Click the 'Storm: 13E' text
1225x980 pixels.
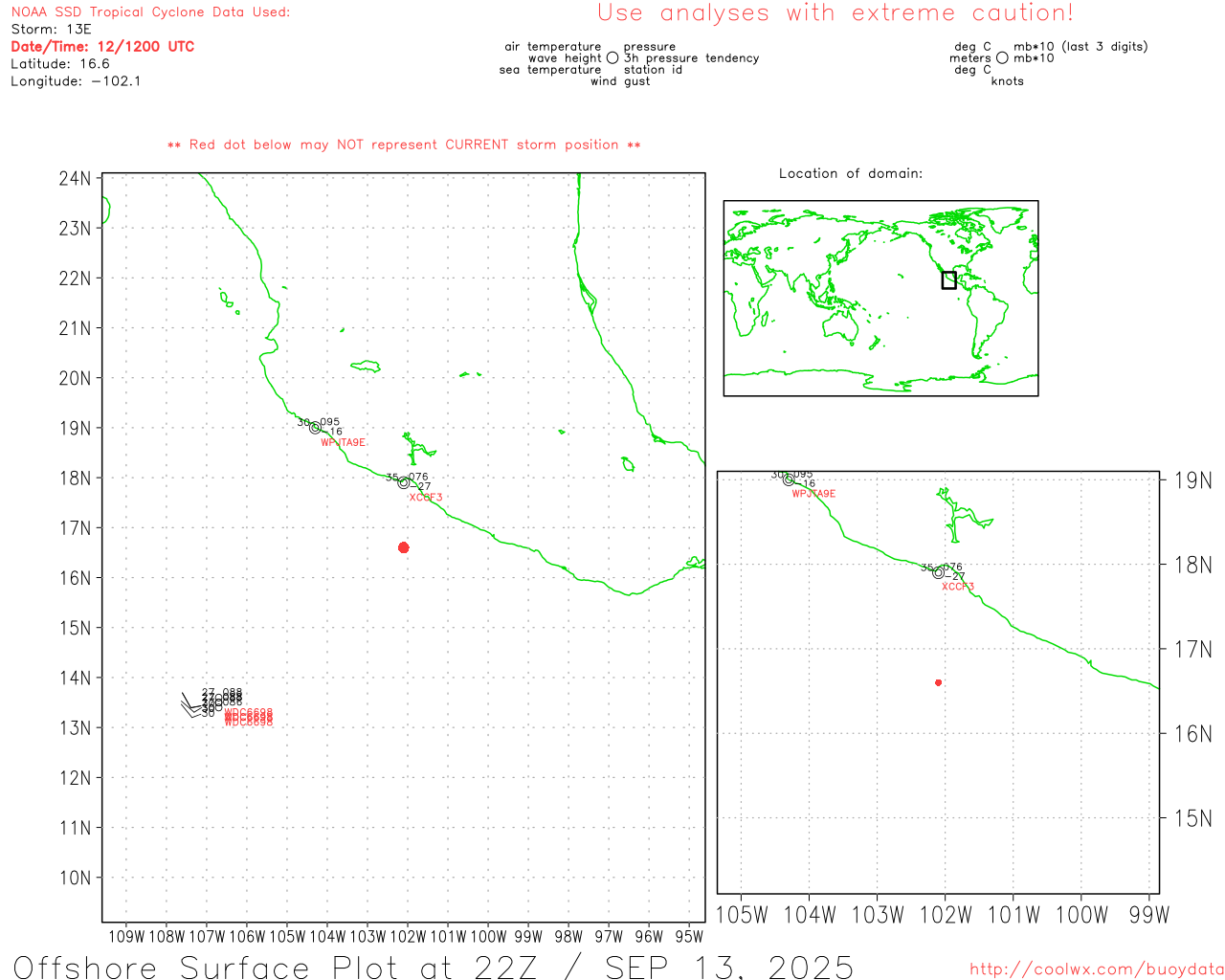pyautogui.click(x=51, y=30)
